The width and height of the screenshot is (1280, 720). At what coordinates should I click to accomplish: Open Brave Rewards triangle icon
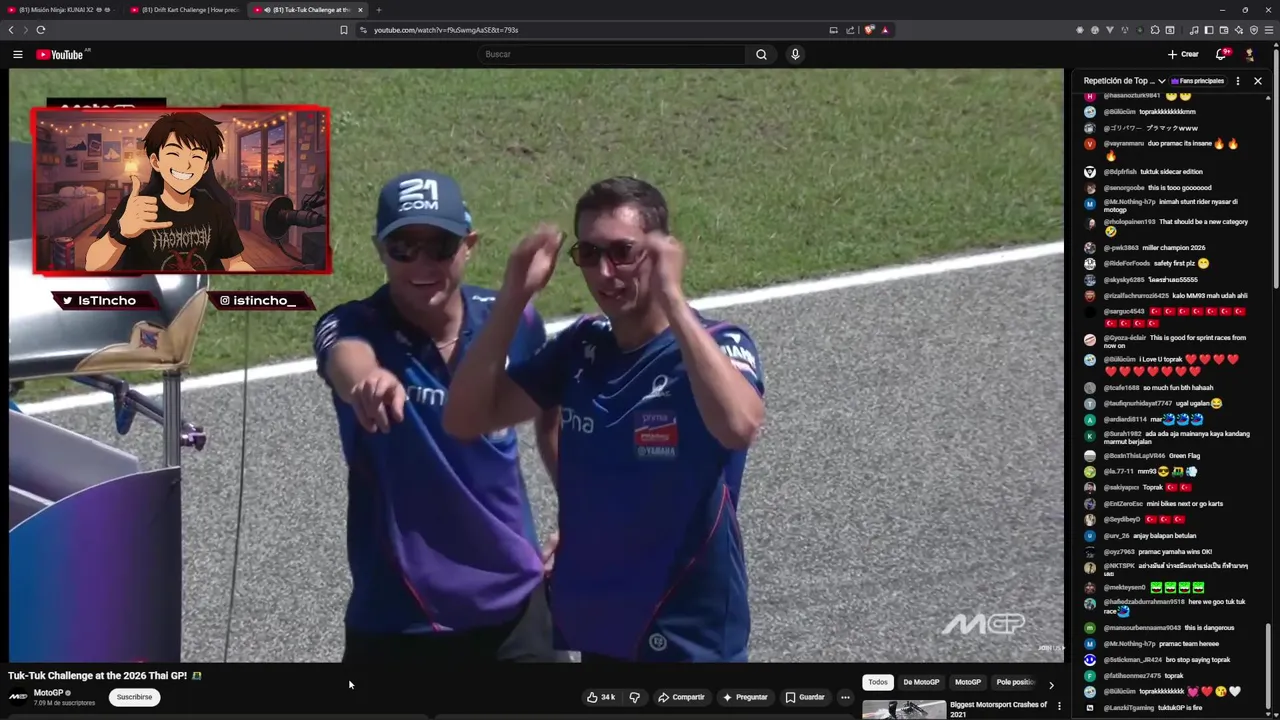[885, 30]
